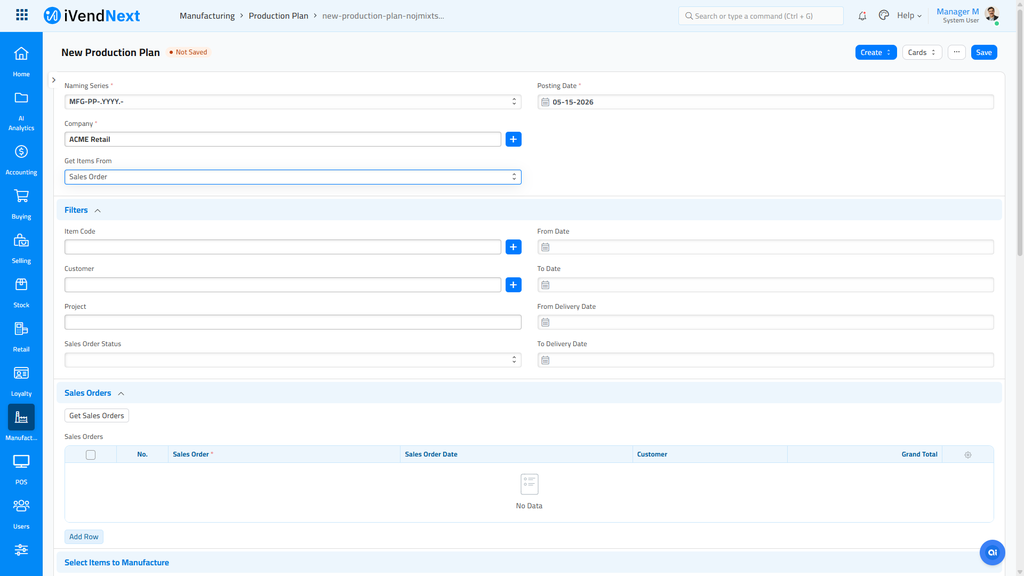Click the To Date field
The width and height of the screenshot is (1024, 576).
pyautogui.click(x=765, y=285)
